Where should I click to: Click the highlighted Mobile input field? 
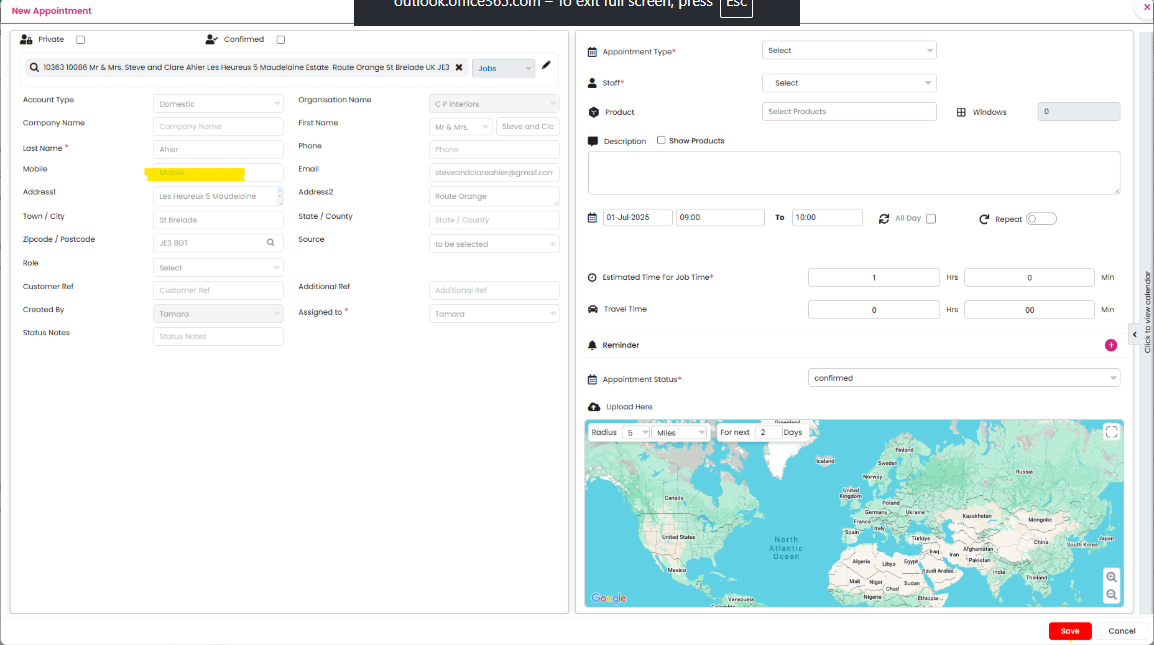(x=218, y=173)
